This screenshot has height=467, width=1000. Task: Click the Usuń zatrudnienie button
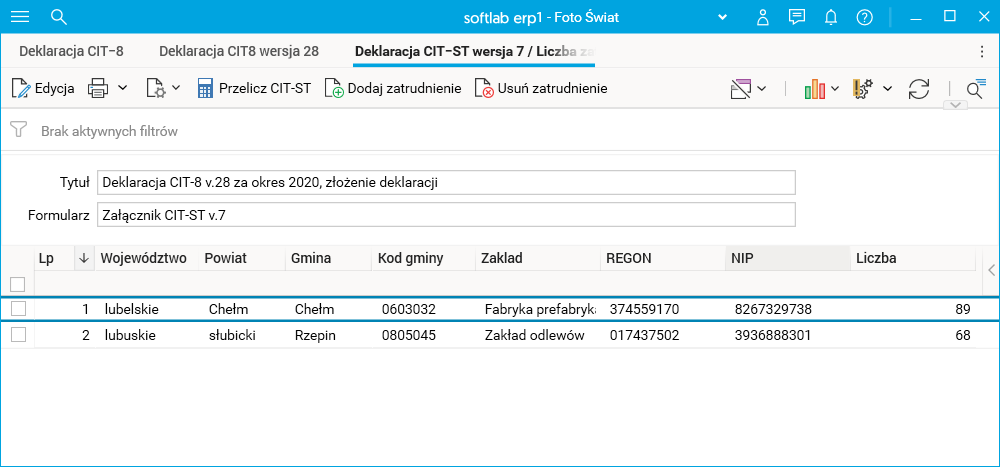pos(541,88)
